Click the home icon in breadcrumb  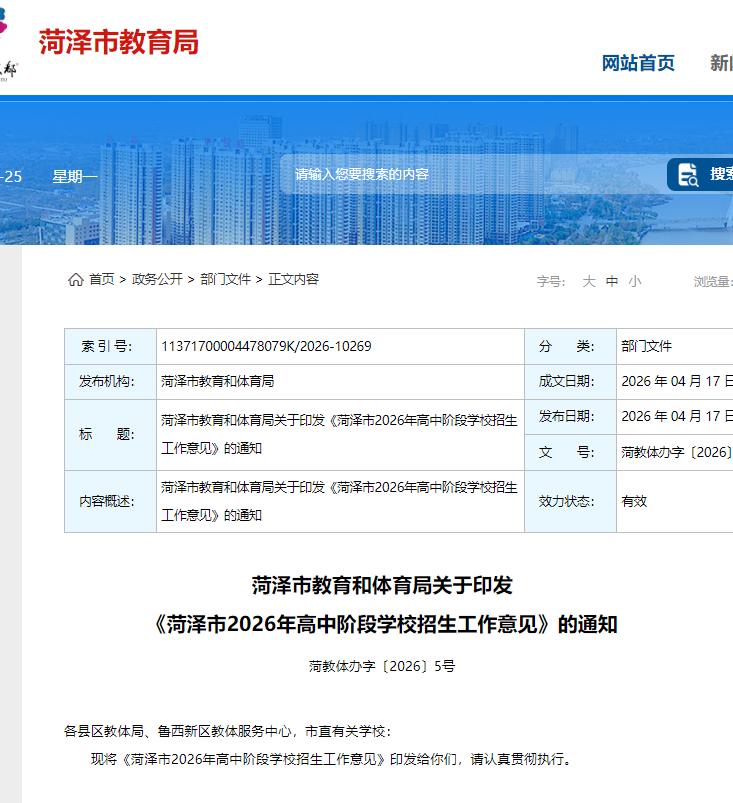(x=76, y=280)
